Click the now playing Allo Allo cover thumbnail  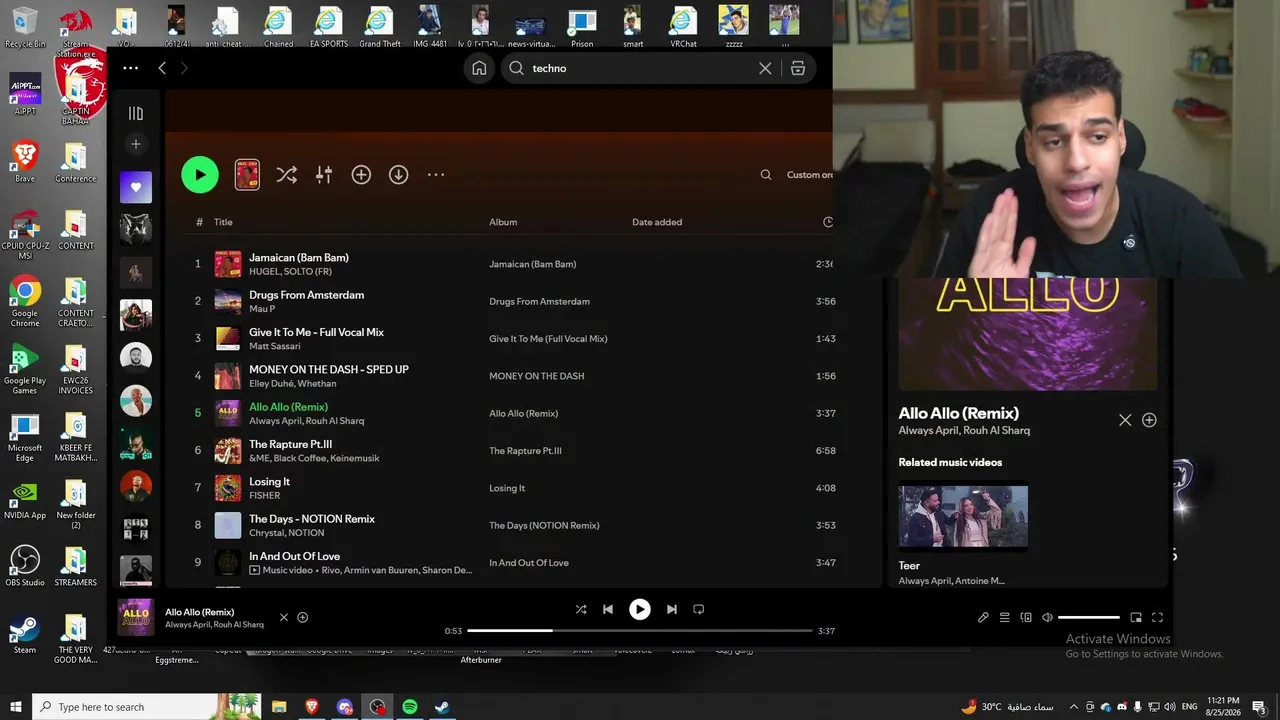pos(136,617)
